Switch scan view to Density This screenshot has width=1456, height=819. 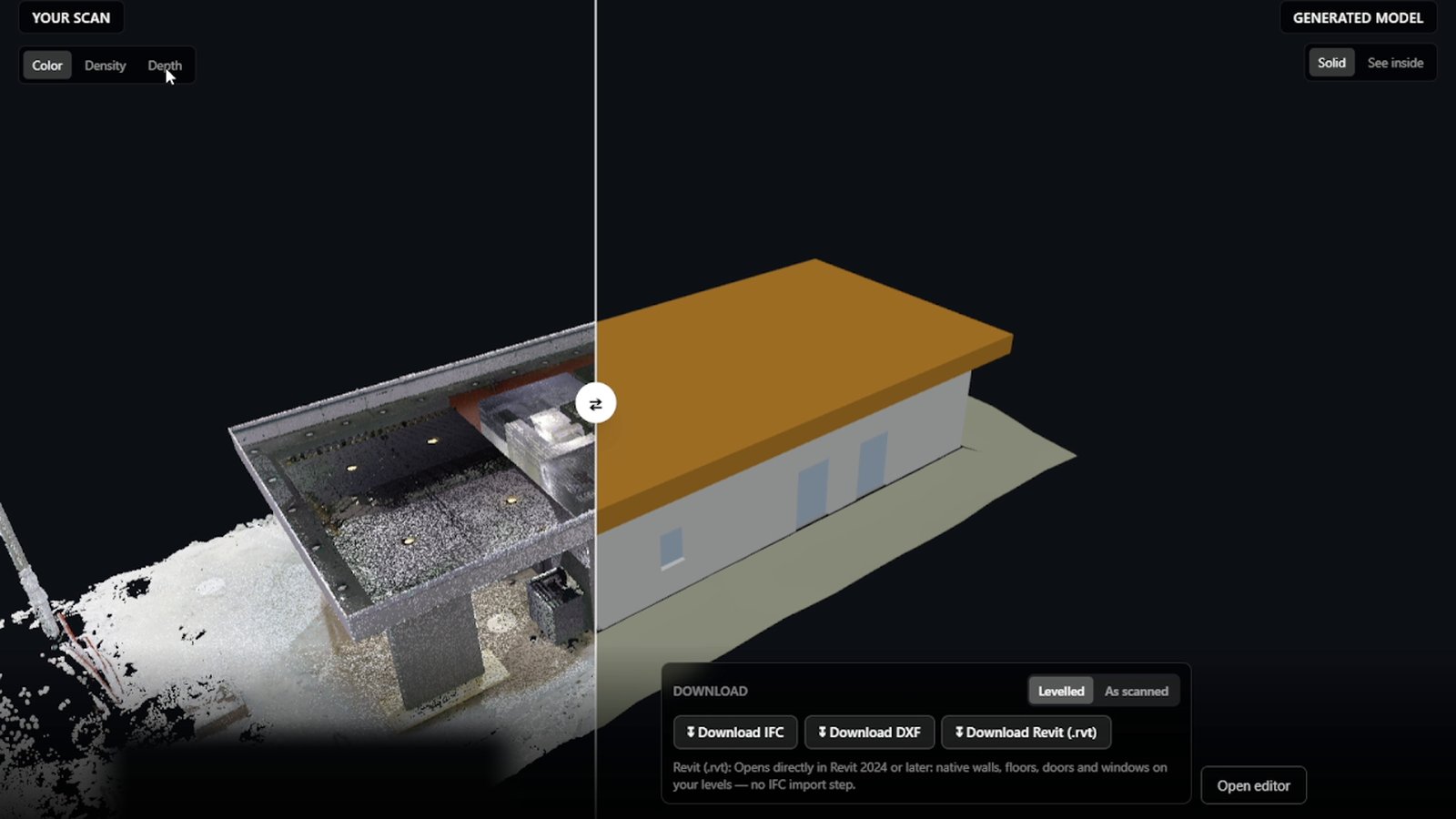pos(106,66)
